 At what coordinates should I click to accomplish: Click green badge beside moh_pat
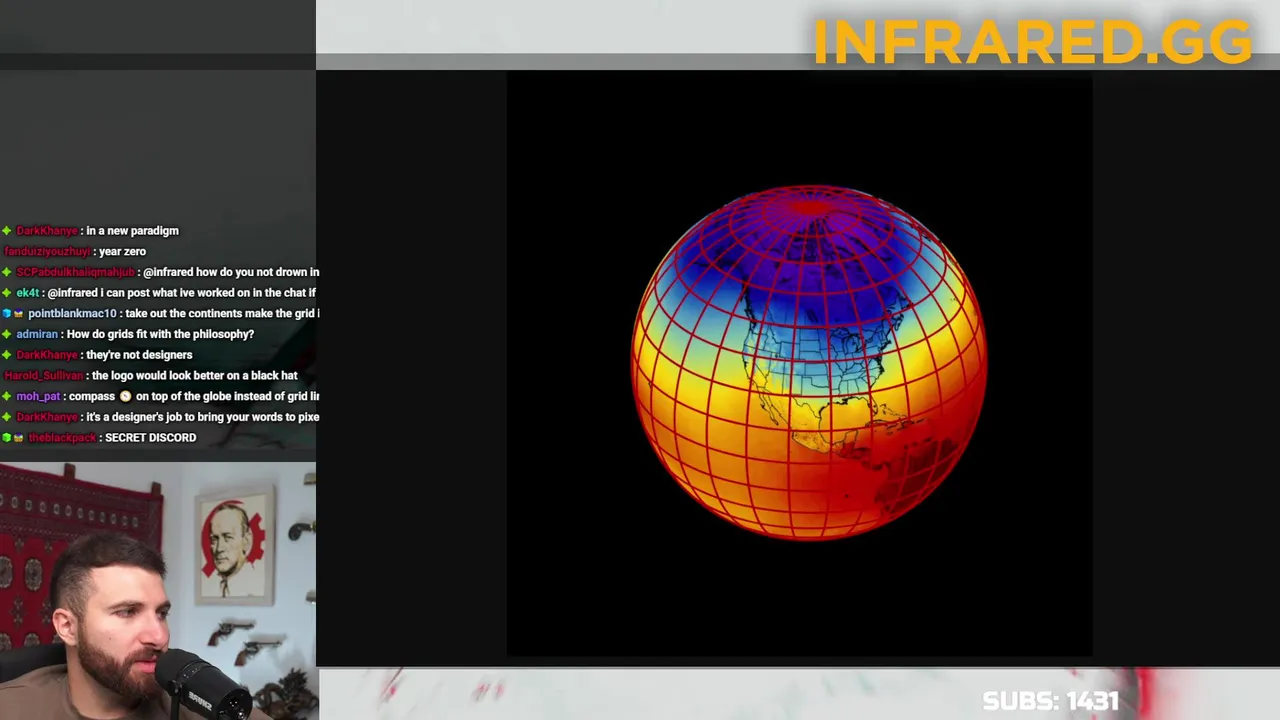[x=7, y=397]
